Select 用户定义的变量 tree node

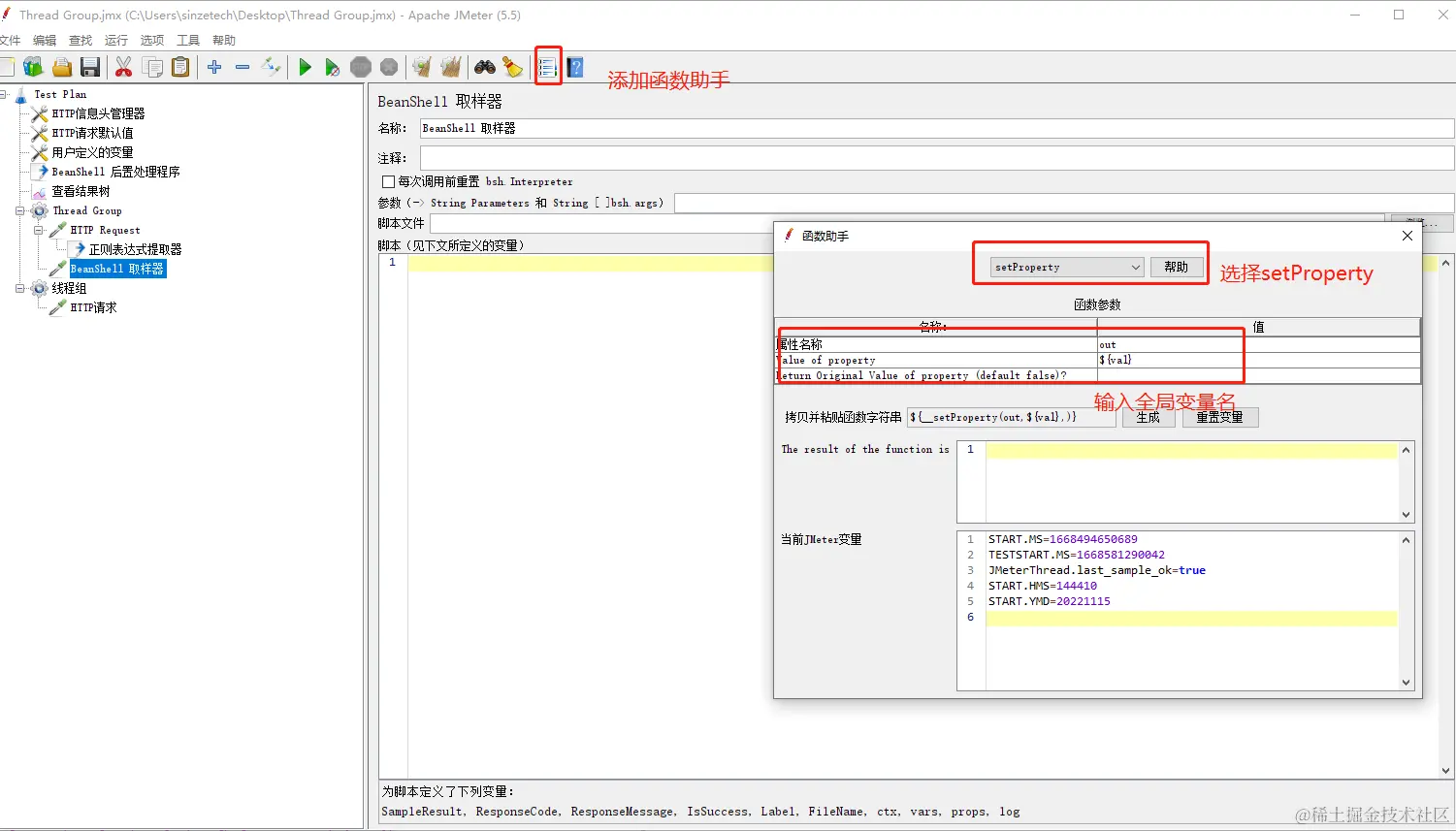[x=92, y=152]
